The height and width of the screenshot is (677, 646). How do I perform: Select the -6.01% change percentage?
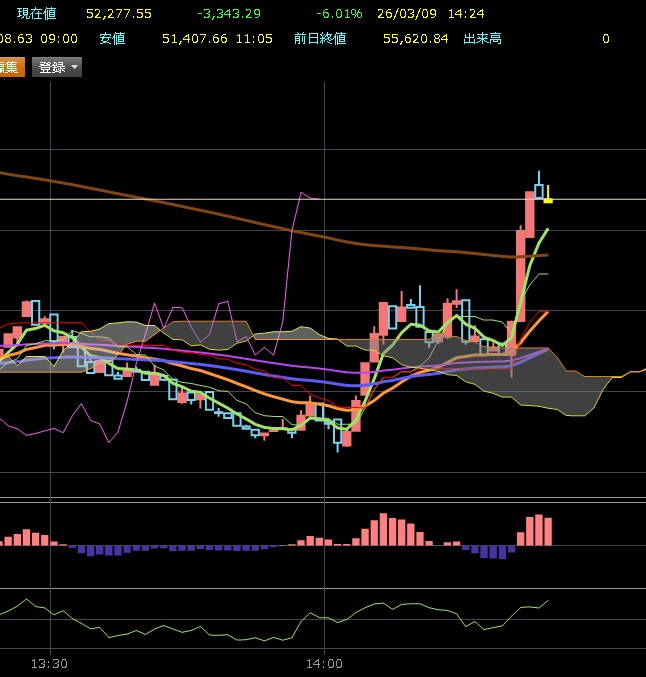click(339, 14)
